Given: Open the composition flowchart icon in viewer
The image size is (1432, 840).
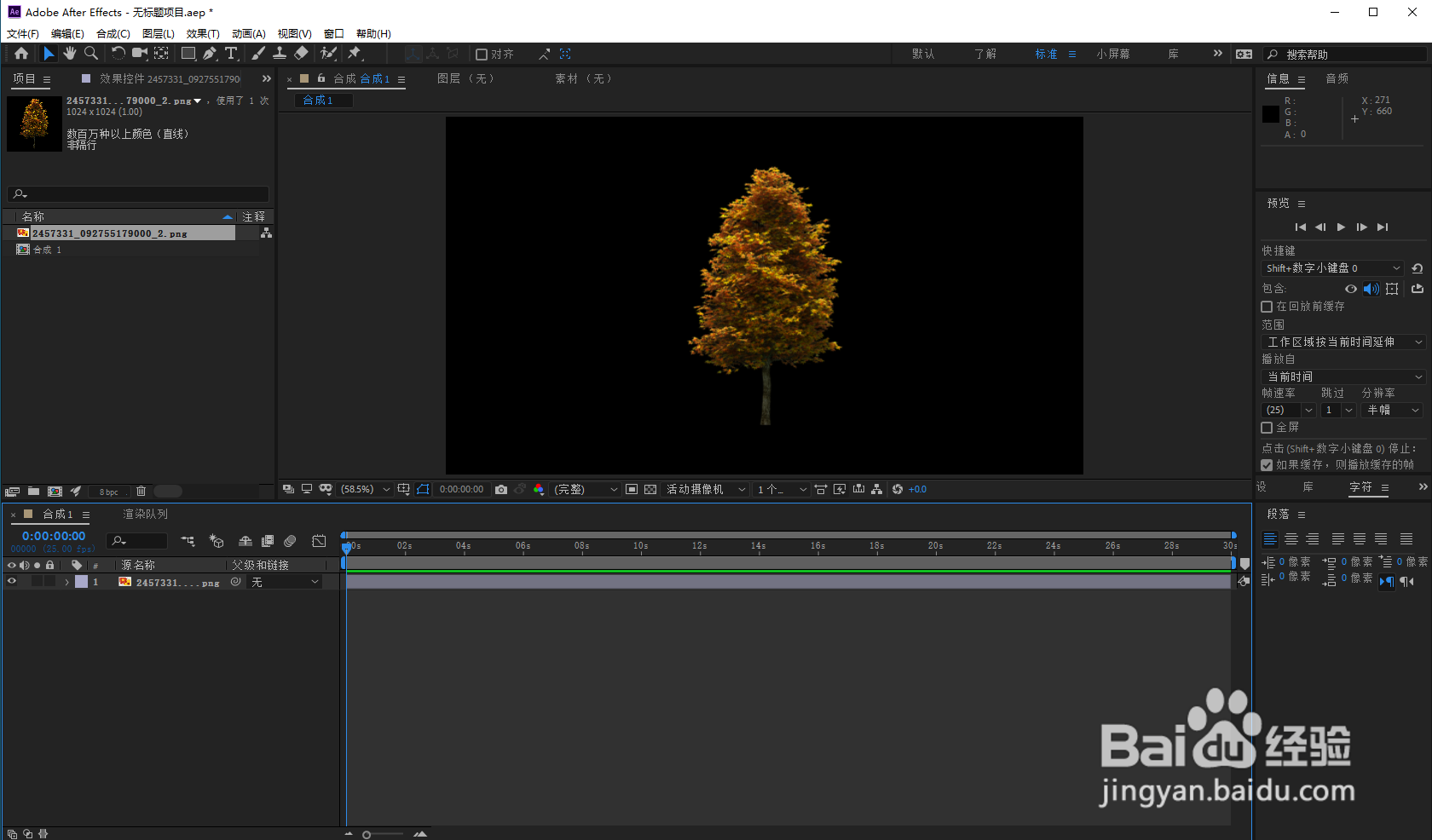Looking at the screenshot, I should [x=877, y=490].
